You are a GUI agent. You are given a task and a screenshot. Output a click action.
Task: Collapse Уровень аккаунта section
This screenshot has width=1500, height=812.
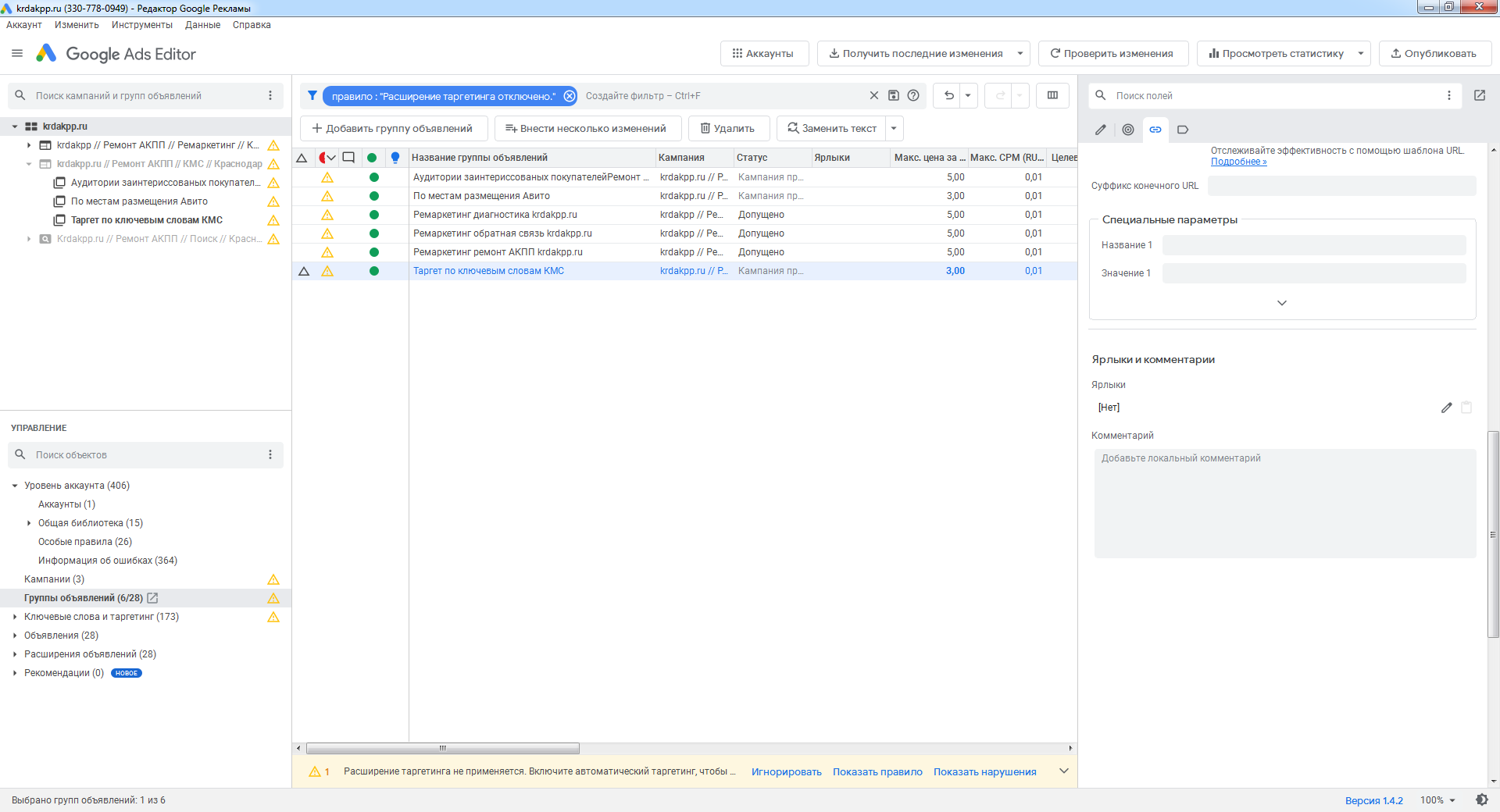point(15,486)
